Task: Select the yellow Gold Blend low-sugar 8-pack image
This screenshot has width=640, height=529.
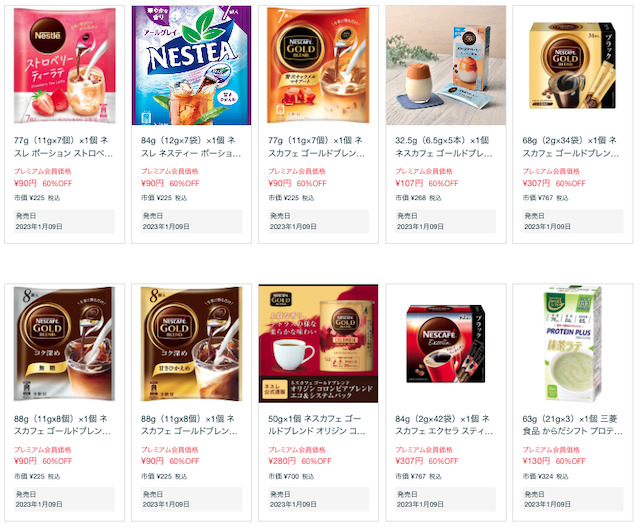Action: pos(191,344)
